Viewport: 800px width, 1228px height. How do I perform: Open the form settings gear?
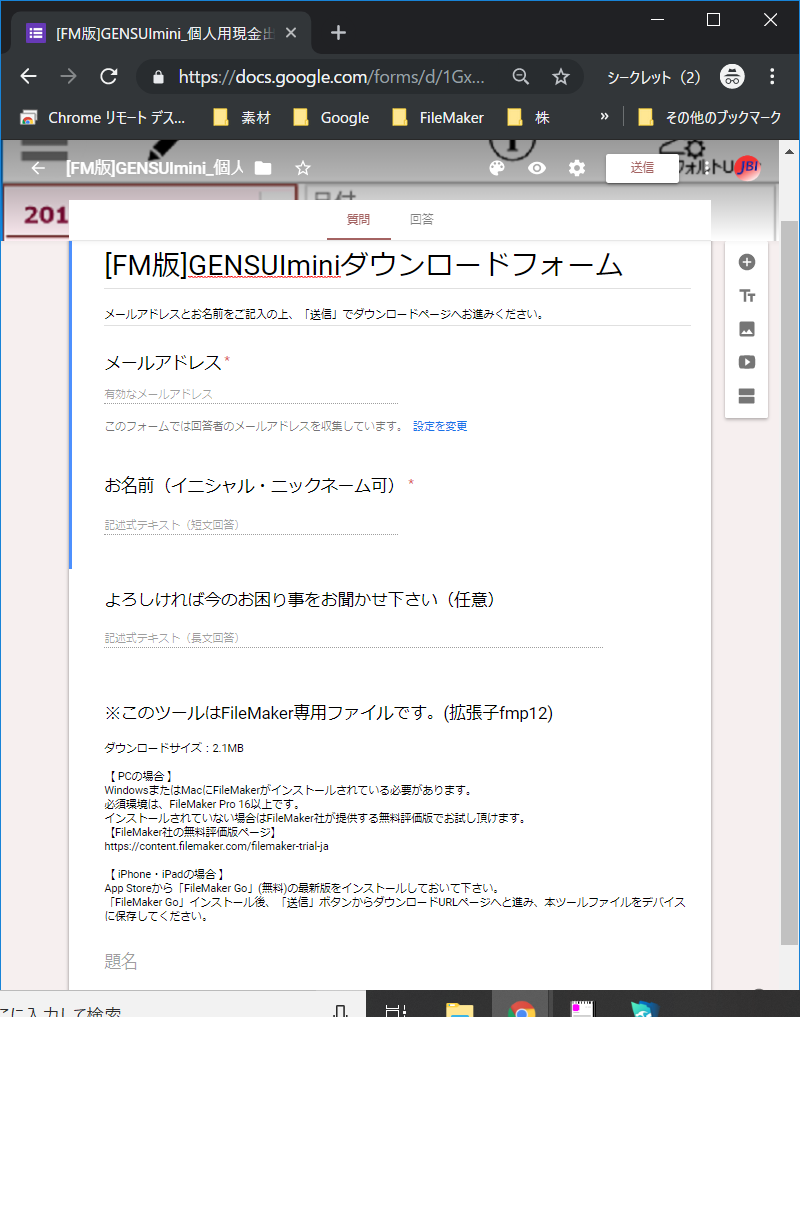[576, 168]
